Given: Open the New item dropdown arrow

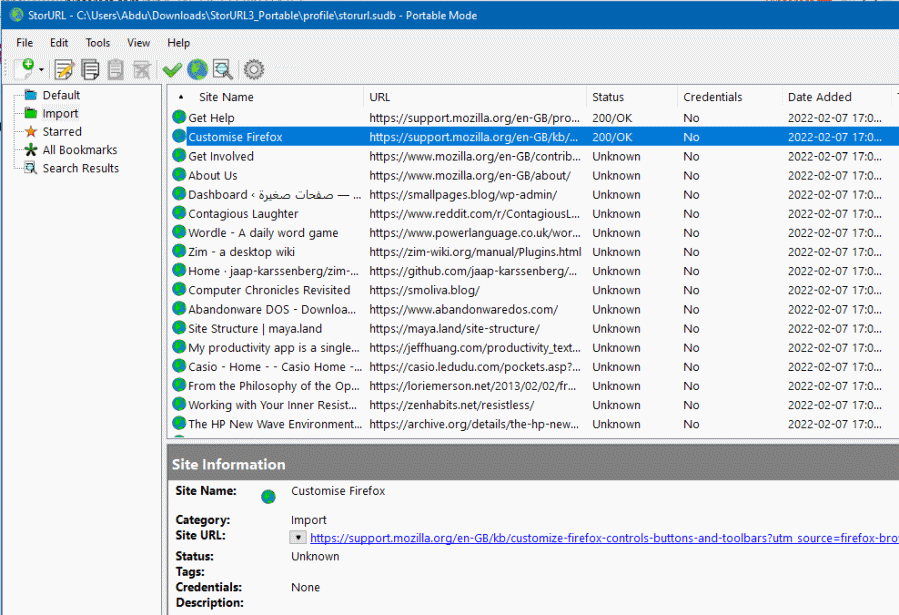Looking at the screenshot, I should [41, 70].
